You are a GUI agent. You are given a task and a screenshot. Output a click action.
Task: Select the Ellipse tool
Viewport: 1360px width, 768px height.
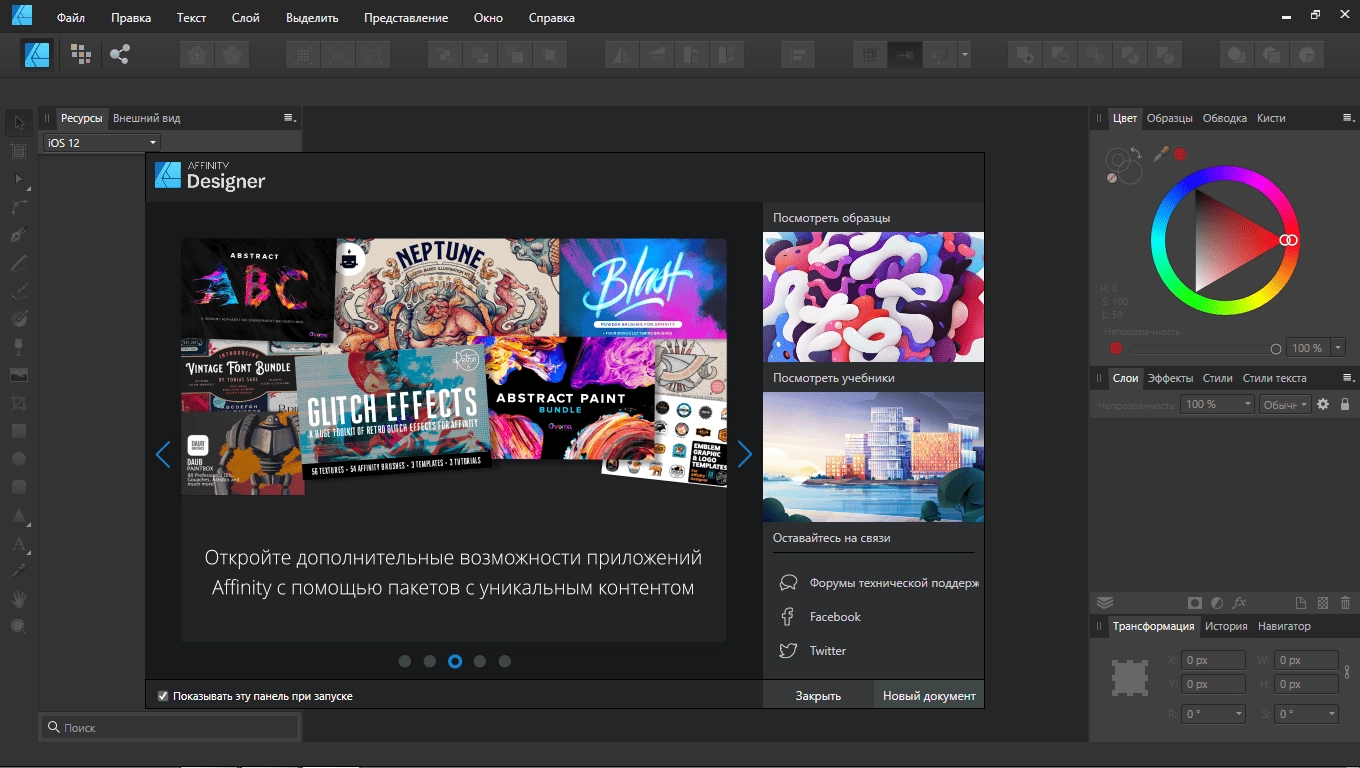[18, 459]
